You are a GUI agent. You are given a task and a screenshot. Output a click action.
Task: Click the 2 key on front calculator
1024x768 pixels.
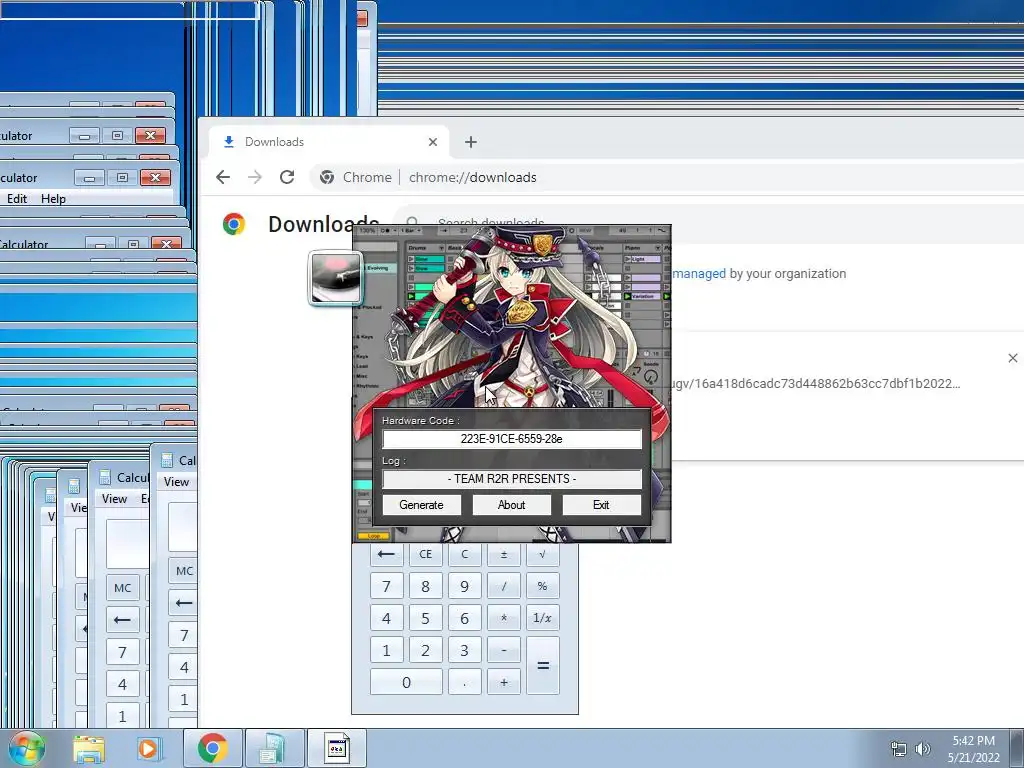425,650
